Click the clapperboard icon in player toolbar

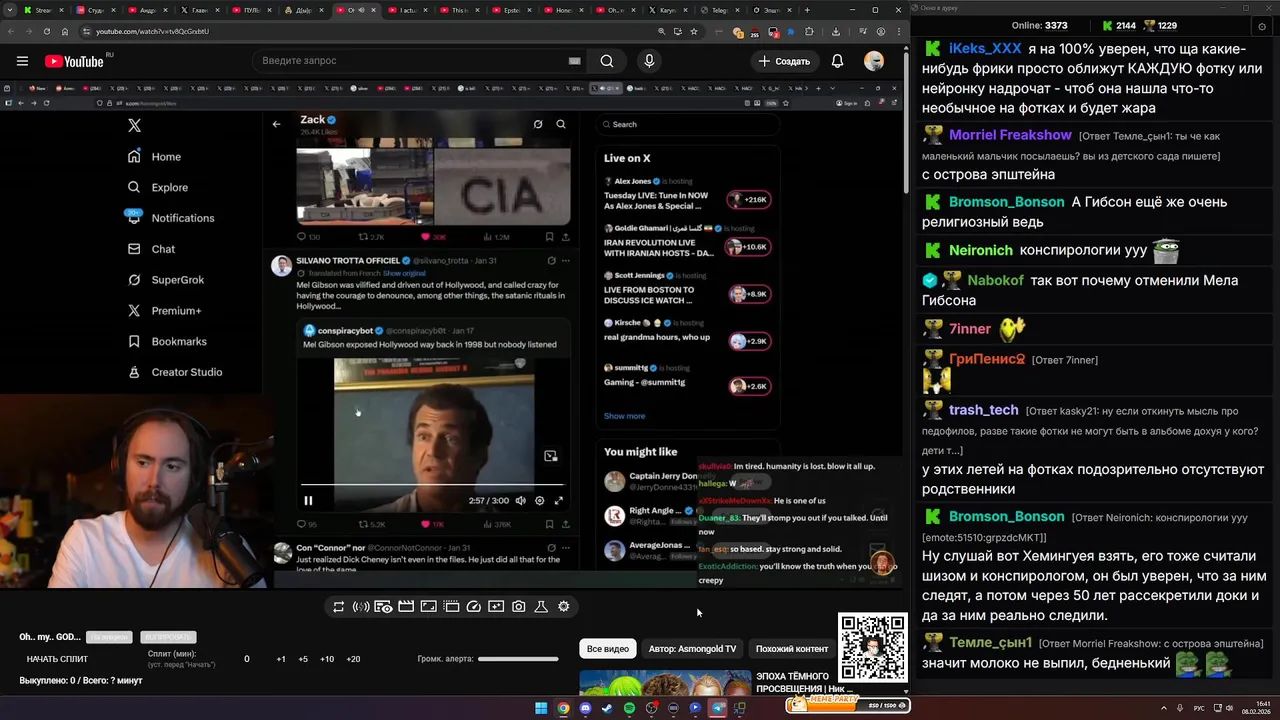(406, 607)
